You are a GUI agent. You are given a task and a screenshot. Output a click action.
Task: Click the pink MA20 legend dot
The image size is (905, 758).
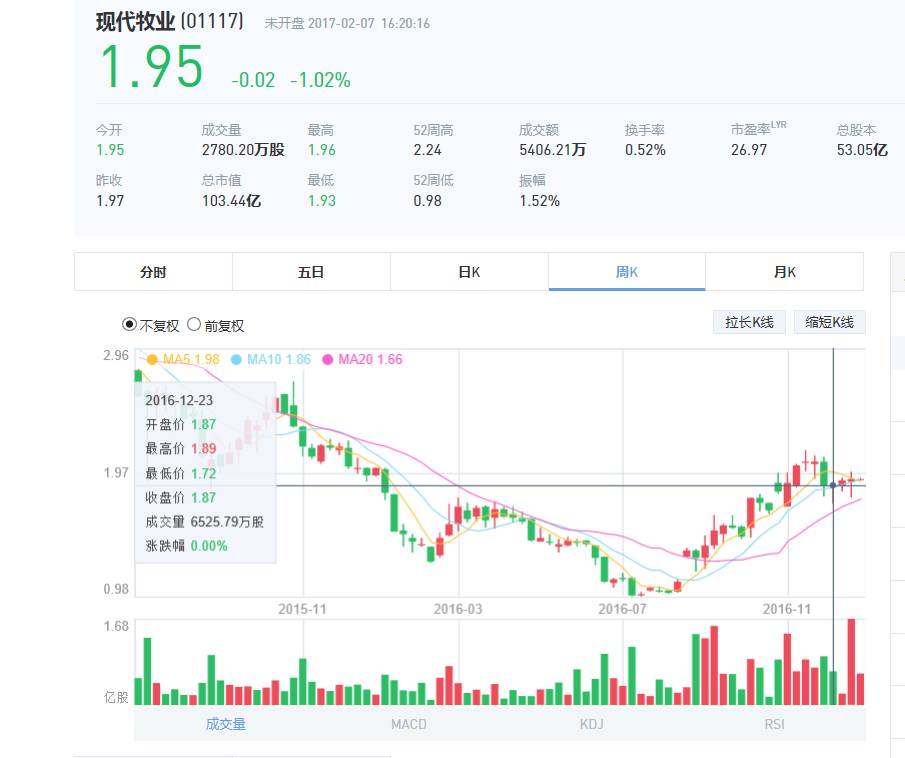click(x=327, y=359)
